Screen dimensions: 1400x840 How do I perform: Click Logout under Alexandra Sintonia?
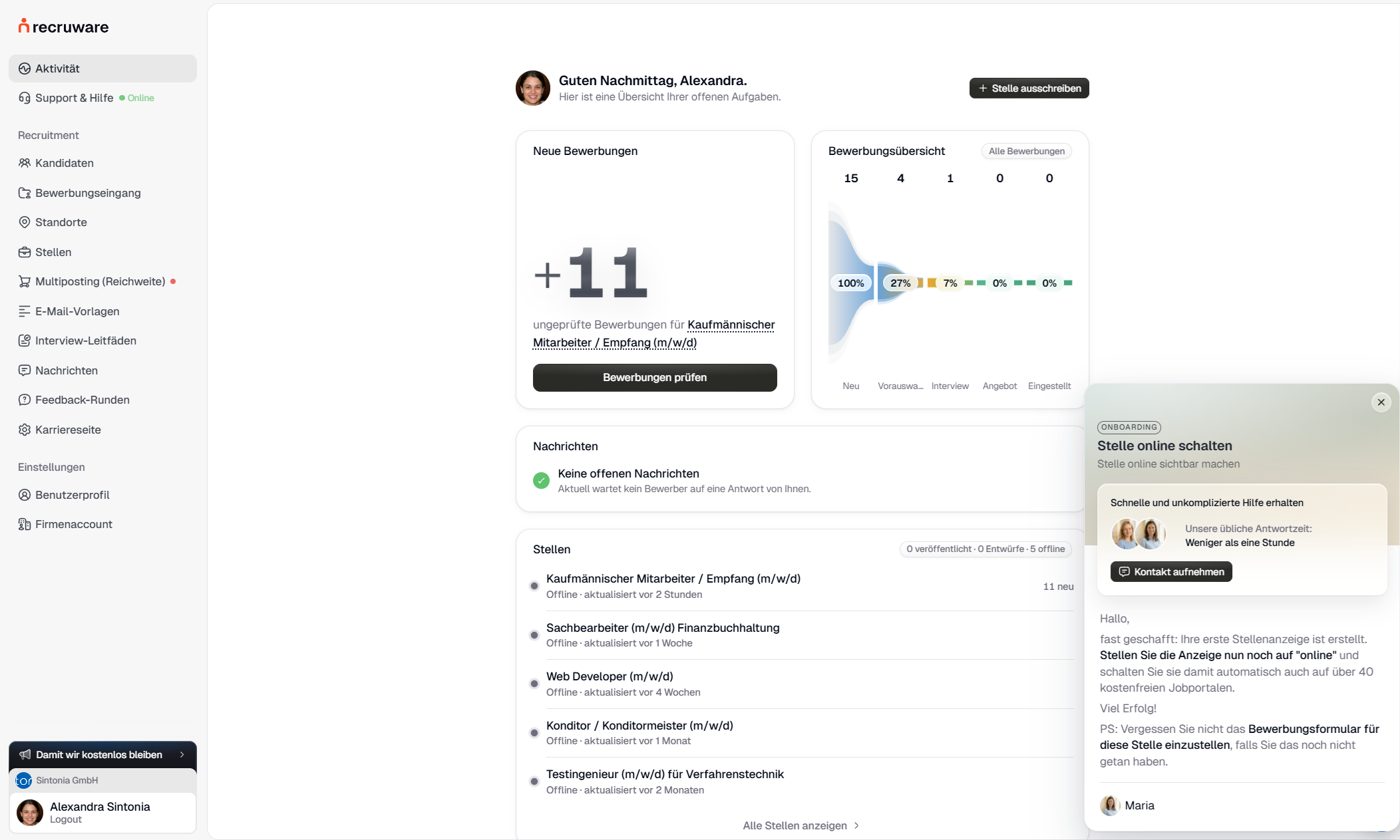65,819
